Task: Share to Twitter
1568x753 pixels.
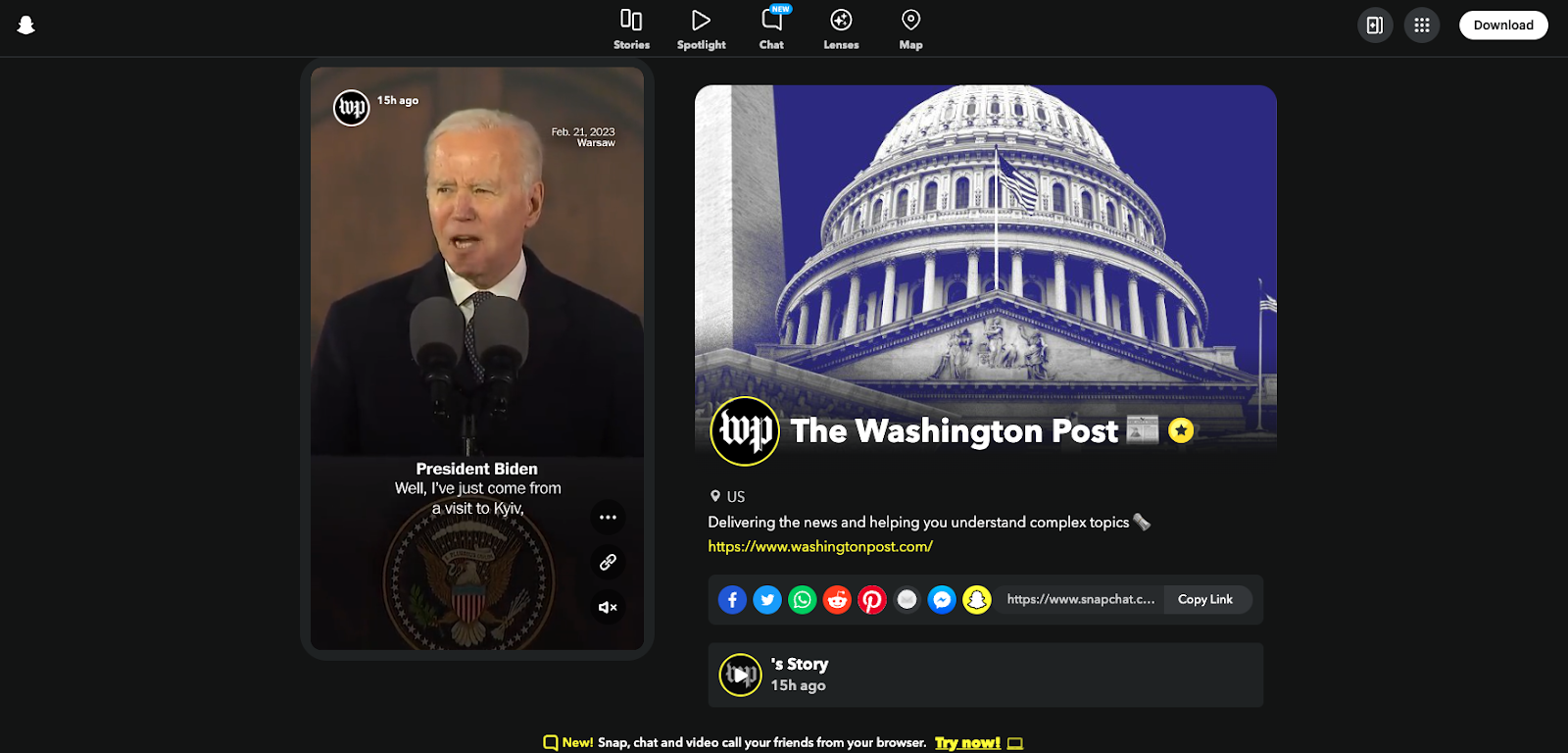Action: click(x=767, y=599)
